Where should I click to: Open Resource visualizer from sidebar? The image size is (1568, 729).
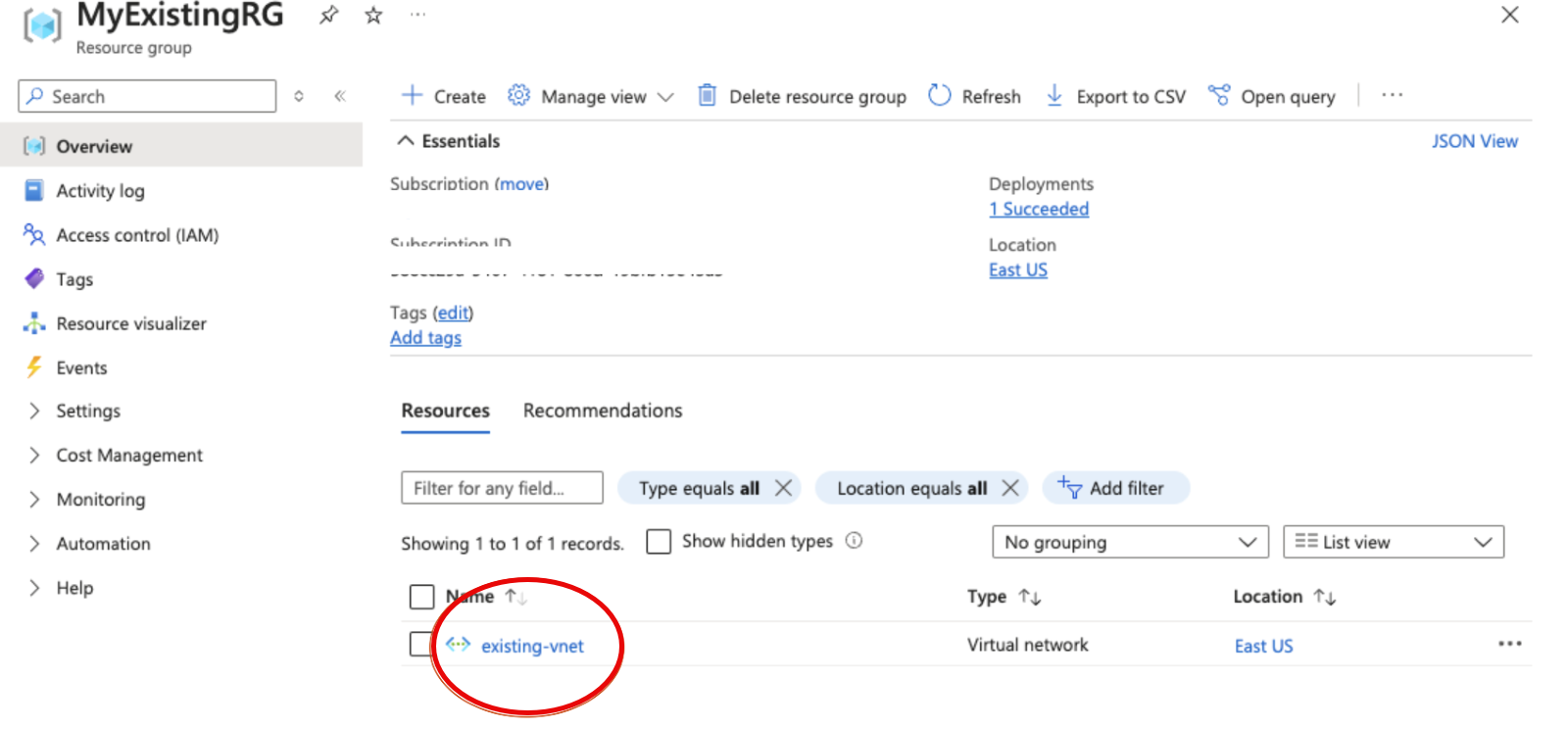[130, 323]
